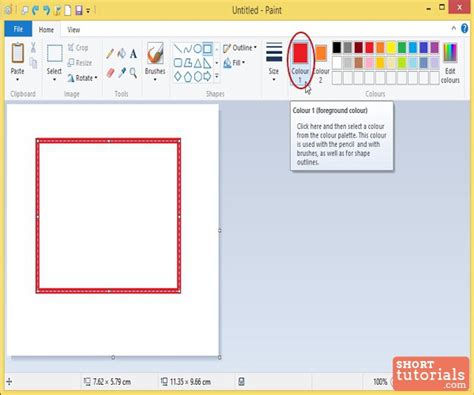474x395 pixels.
Task: Select the Pencil tool
Action: [110, 53]
